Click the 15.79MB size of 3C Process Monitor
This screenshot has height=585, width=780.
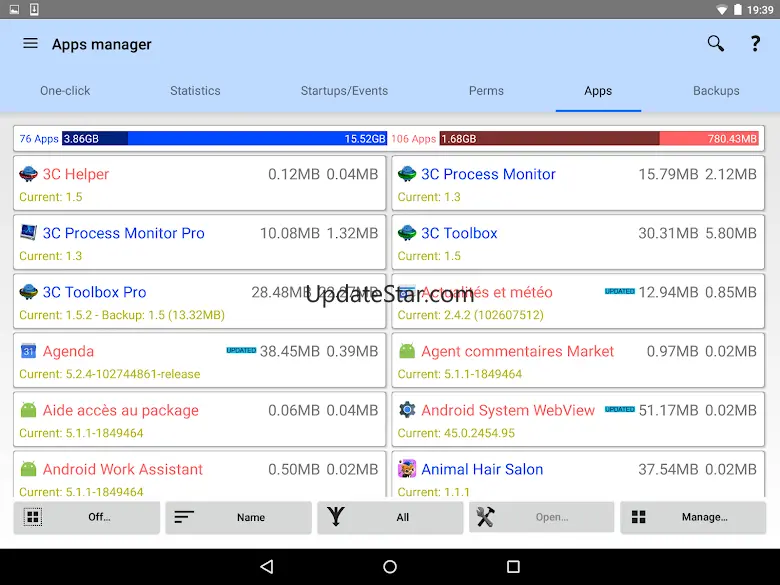pos(668,174)
